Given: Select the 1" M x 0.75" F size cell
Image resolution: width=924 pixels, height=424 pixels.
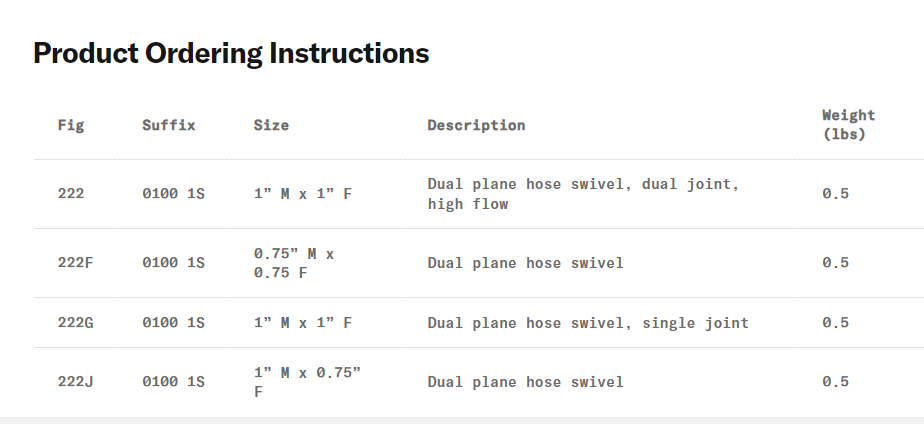Looking at the screenshot, I should click(307, 381).
